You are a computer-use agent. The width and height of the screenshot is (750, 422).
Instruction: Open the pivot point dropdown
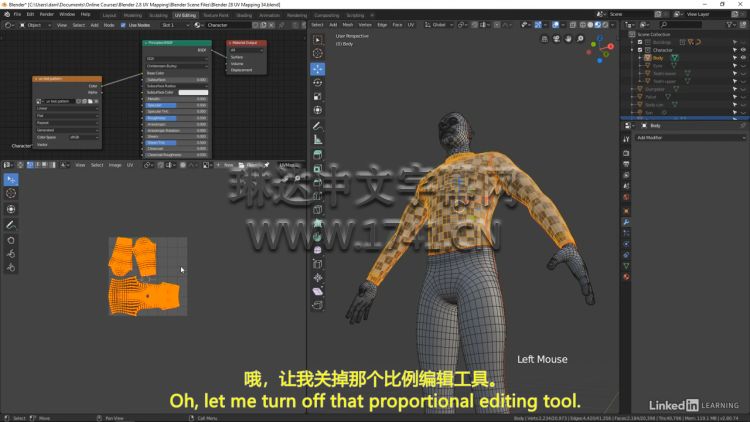coord(462,25)
